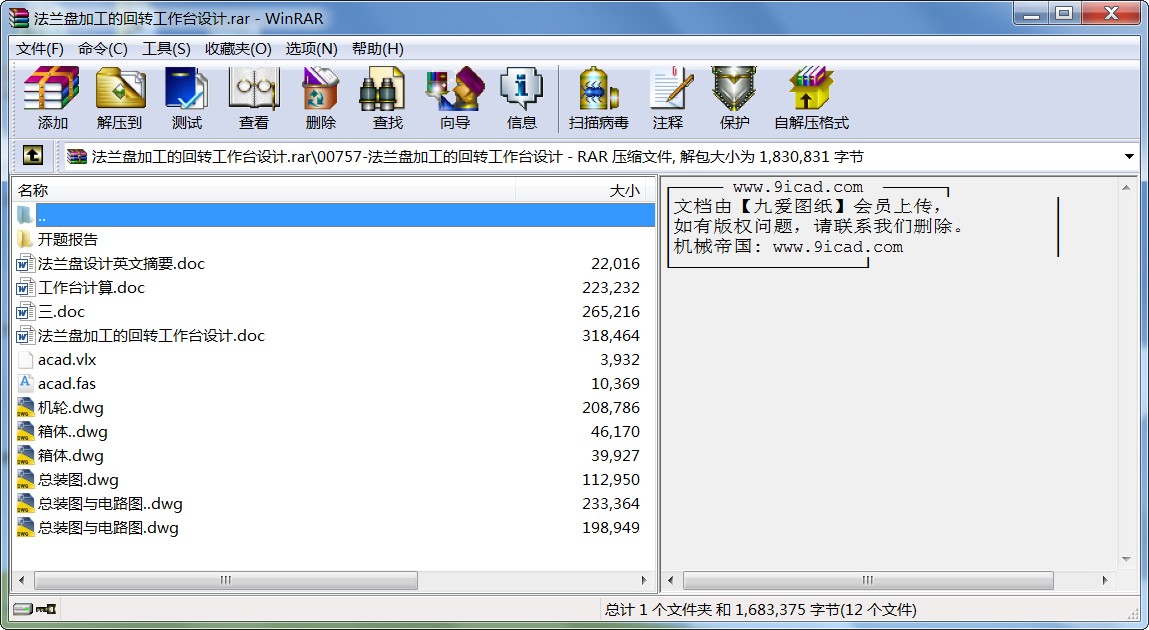Click the 添加 (Add) toolbar icon
The image size is (1149, 630).
[x=52, y=98]
